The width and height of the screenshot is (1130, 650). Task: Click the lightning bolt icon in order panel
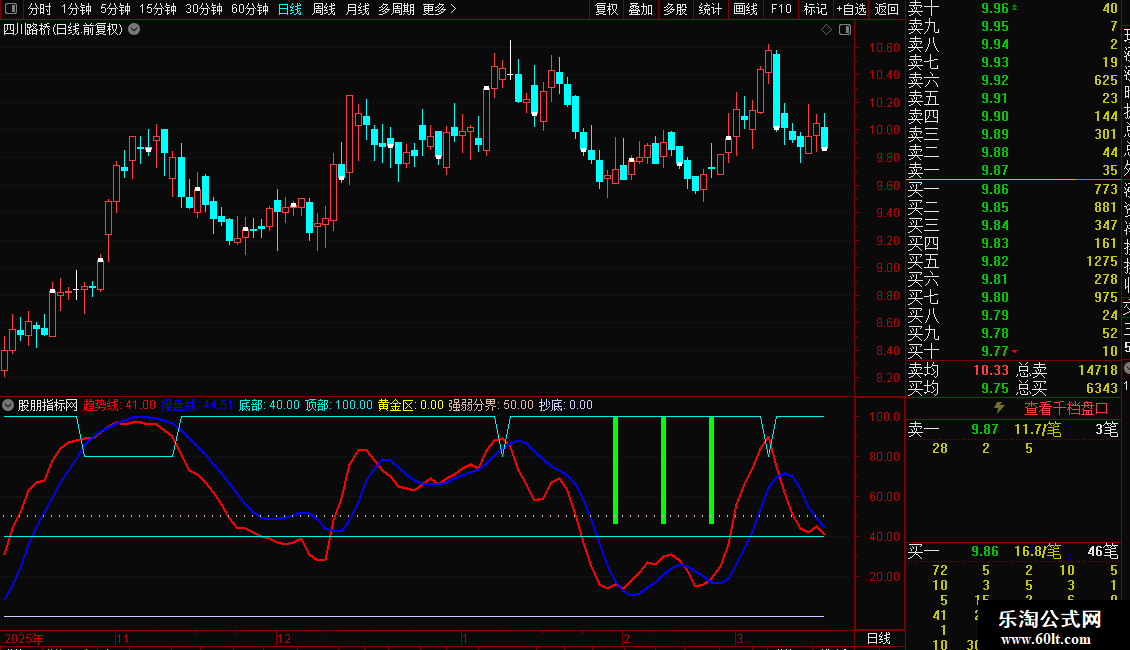(999, 408)
